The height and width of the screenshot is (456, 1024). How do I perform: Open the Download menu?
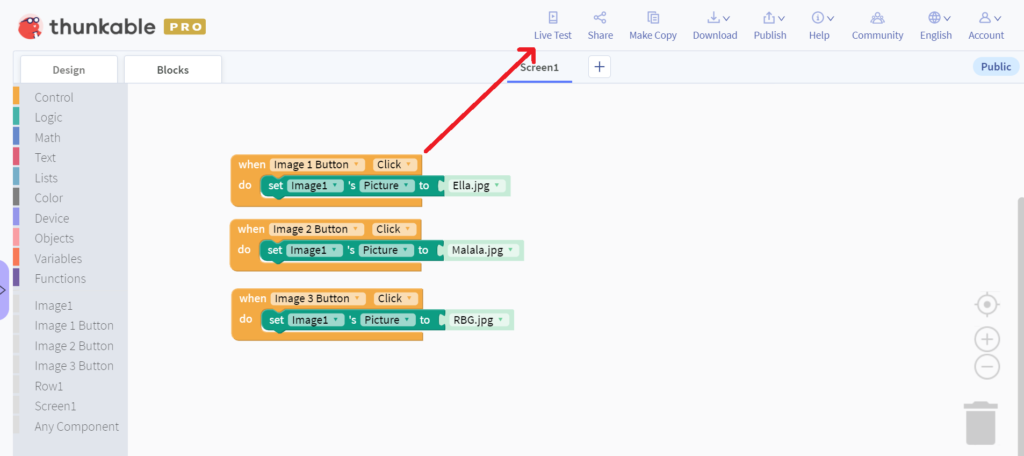point(715,26)
